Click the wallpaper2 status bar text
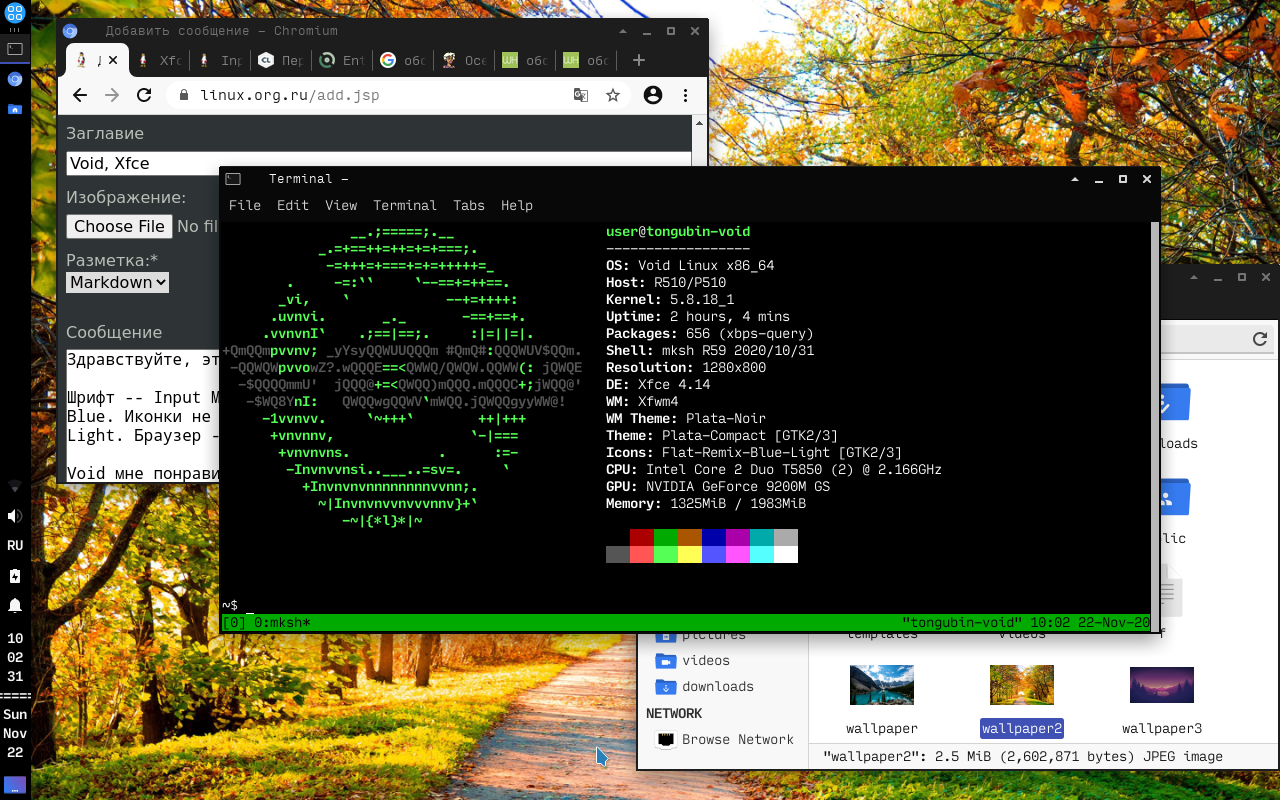This screenshot has height=800, width=1280. tap(1023, 756)
